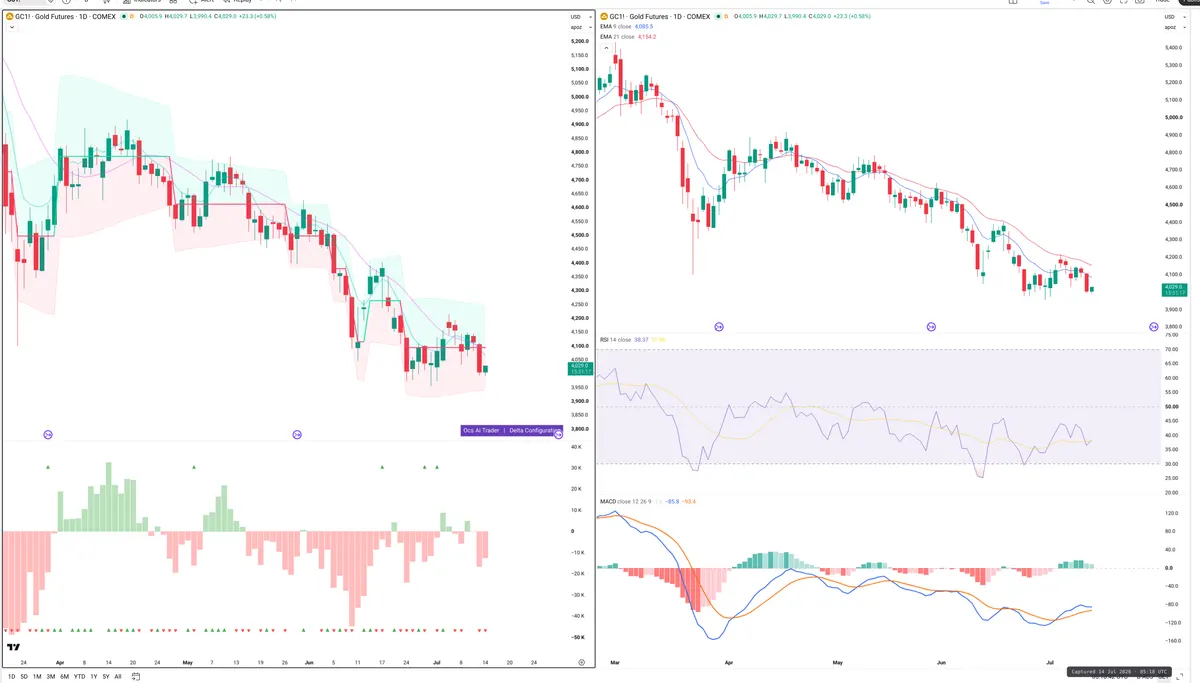
Task: Click the TradingView logo in left chart
Action: [13, 648]
